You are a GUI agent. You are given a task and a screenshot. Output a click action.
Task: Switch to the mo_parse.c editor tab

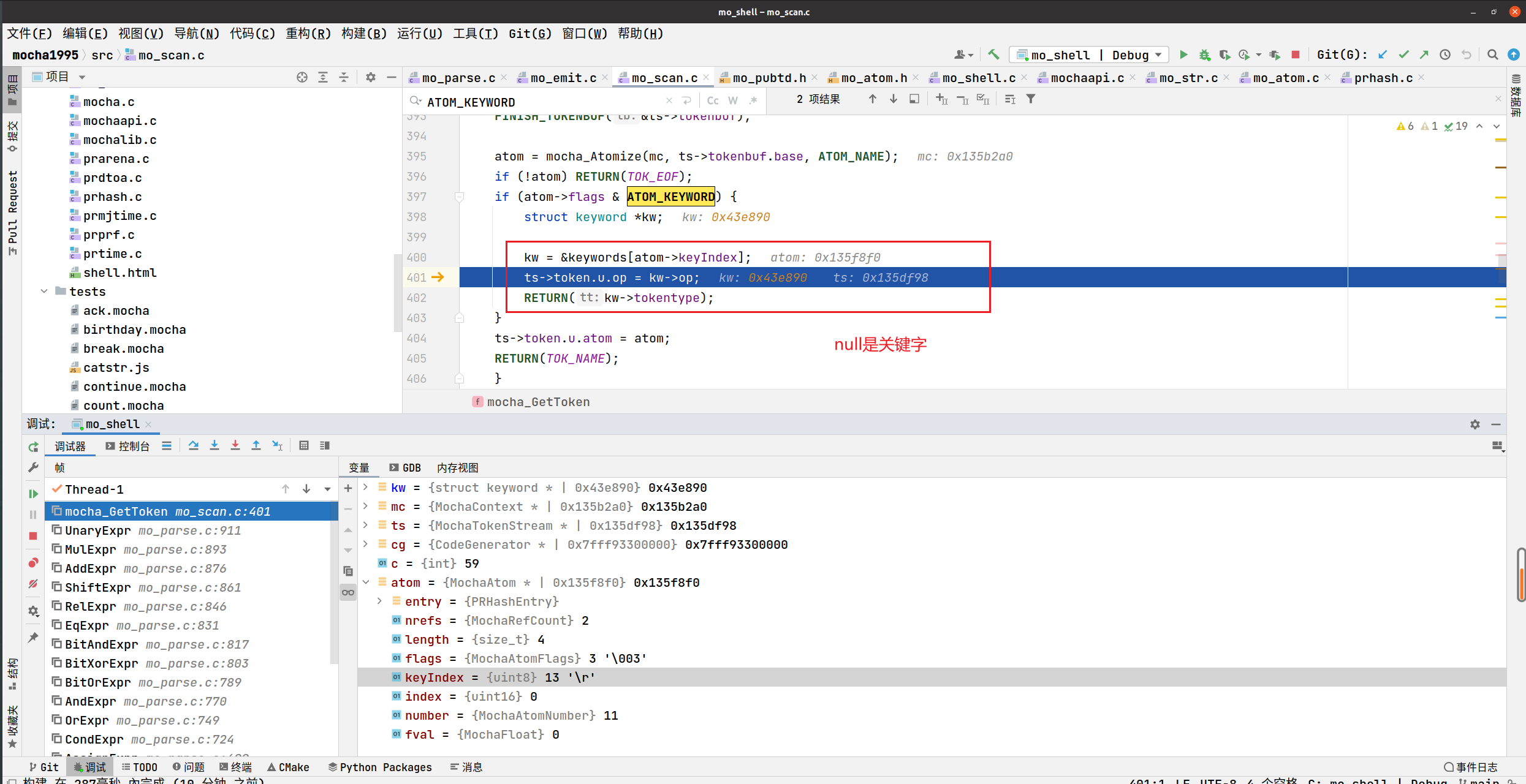click(458, 78)
